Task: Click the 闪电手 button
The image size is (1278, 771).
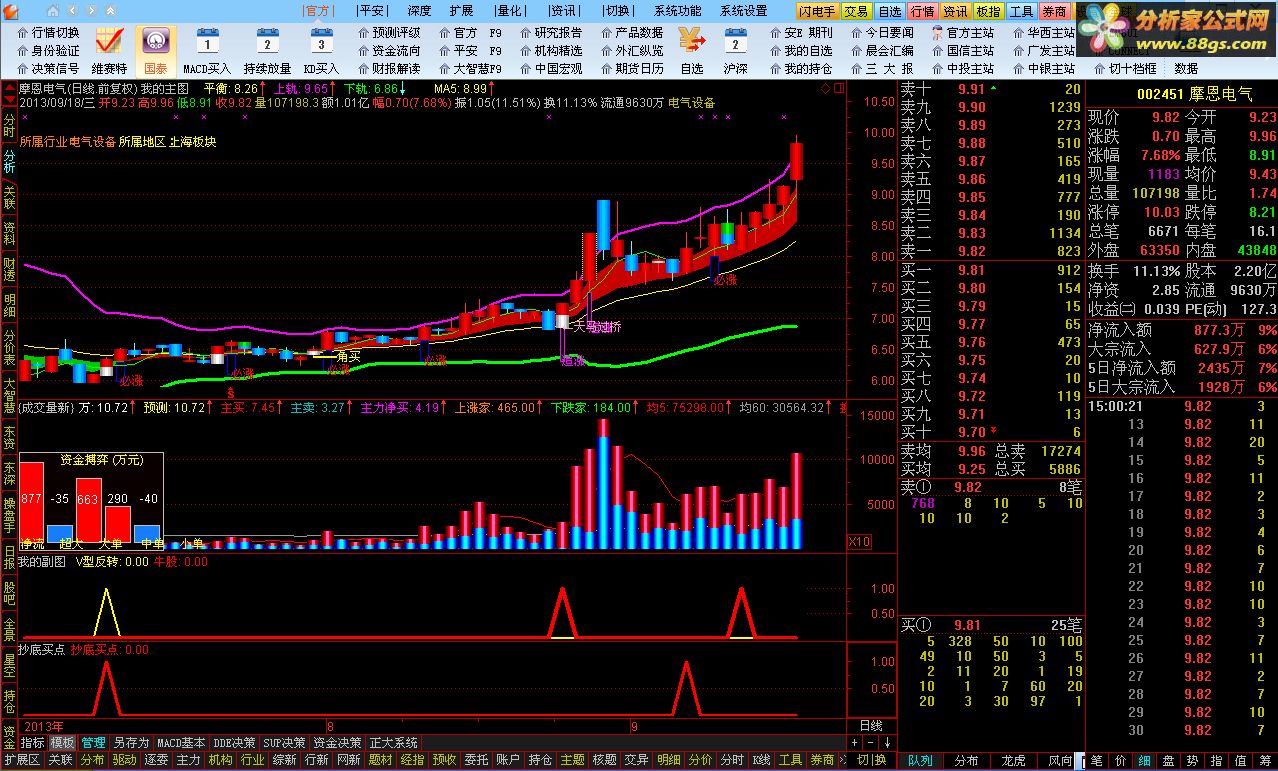Action: click(817, 12)
